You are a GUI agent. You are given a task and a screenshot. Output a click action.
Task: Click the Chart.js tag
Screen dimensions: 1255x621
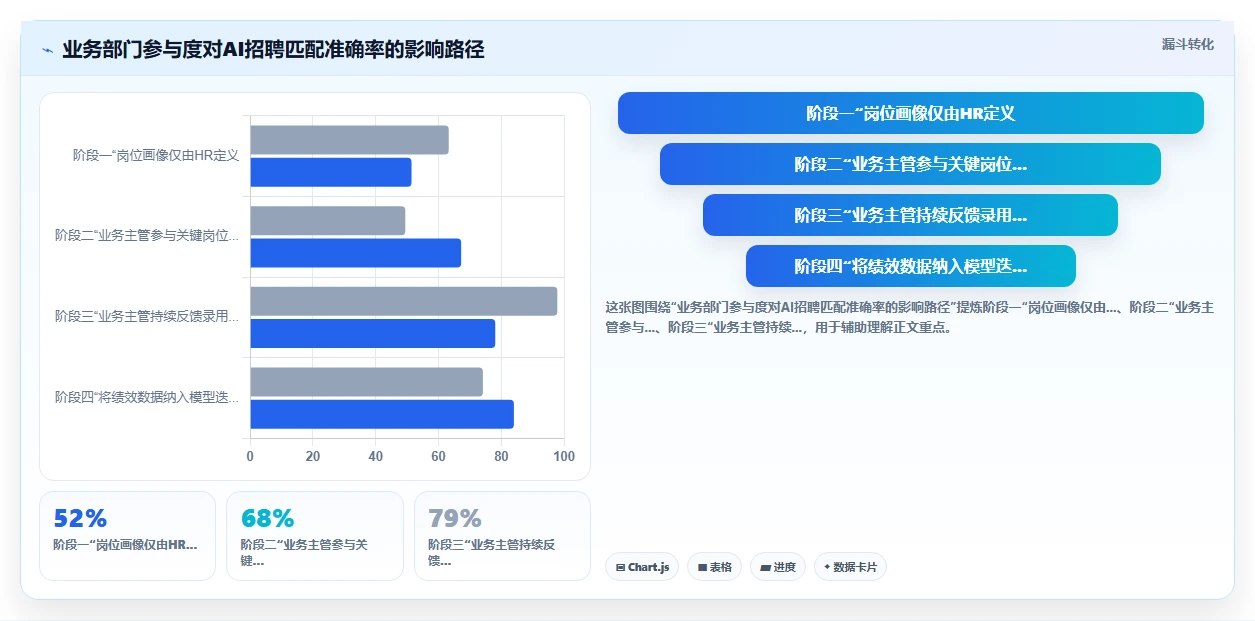point(642,567)
